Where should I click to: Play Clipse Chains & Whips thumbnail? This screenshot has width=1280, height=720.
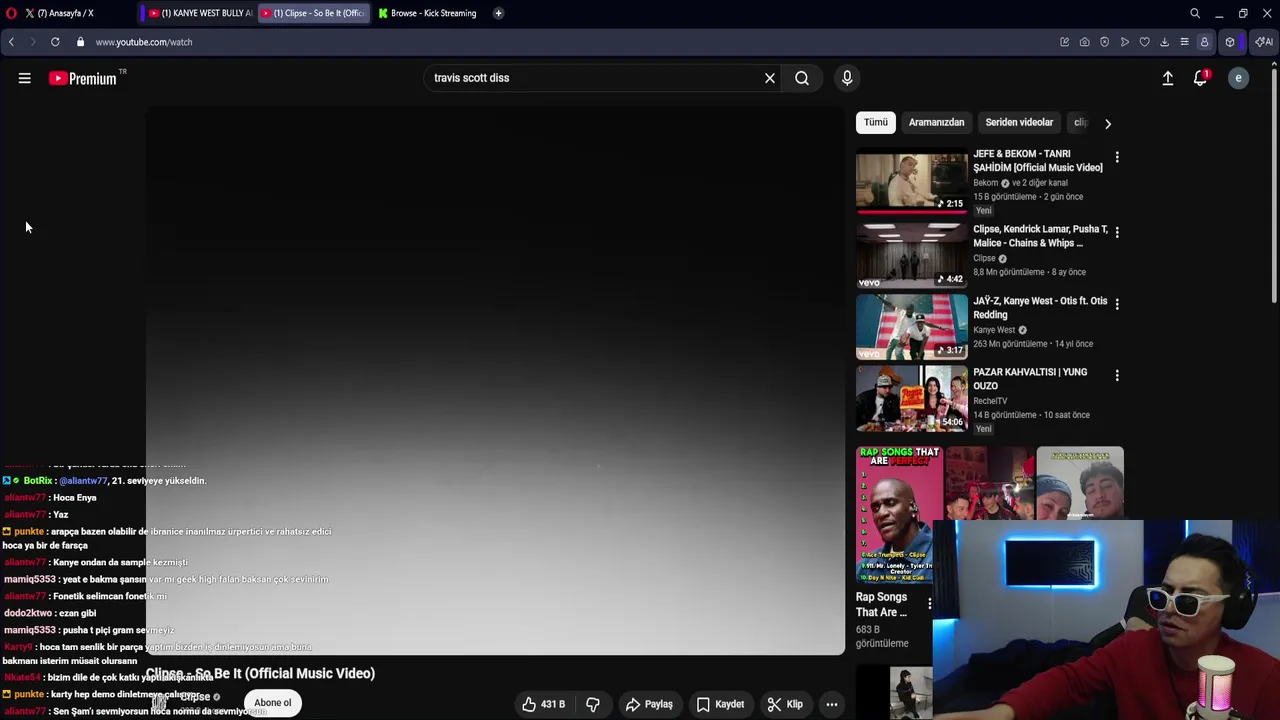click(911, 255)
